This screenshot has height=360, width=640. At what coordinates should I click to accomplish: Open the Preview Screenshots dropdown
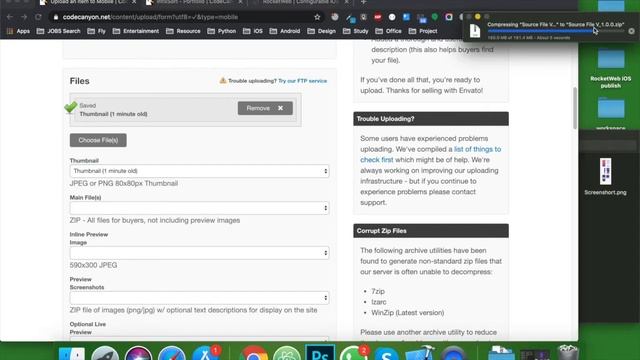point(199,298)
